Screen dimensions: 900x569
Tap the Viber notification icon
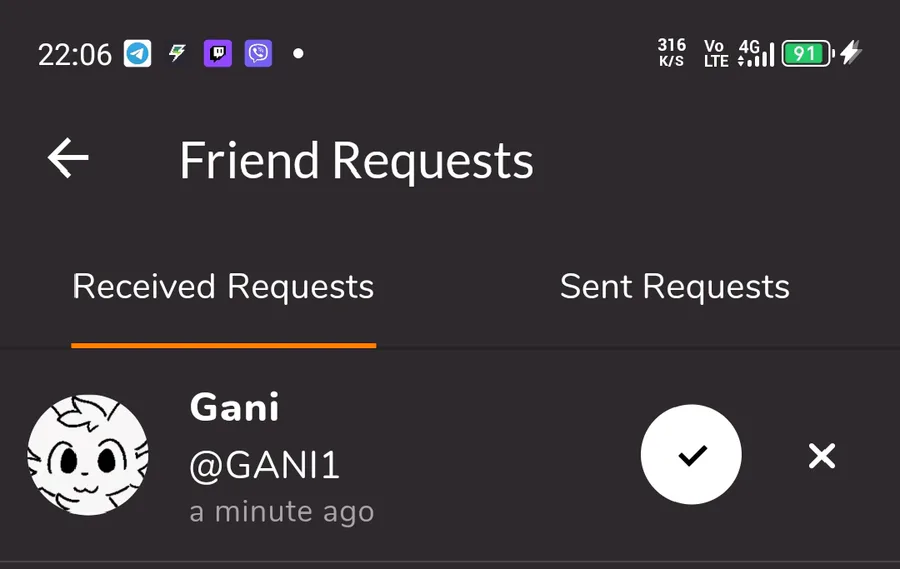click(258, 53)
